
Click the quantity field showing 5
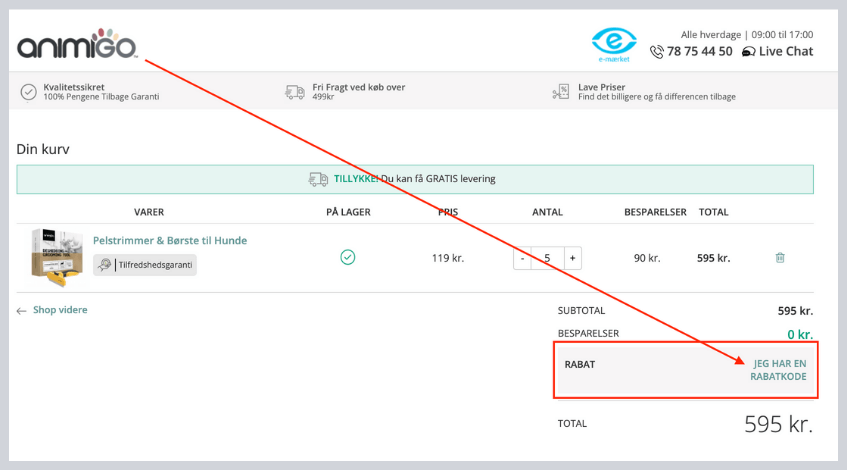click(547, 258)
